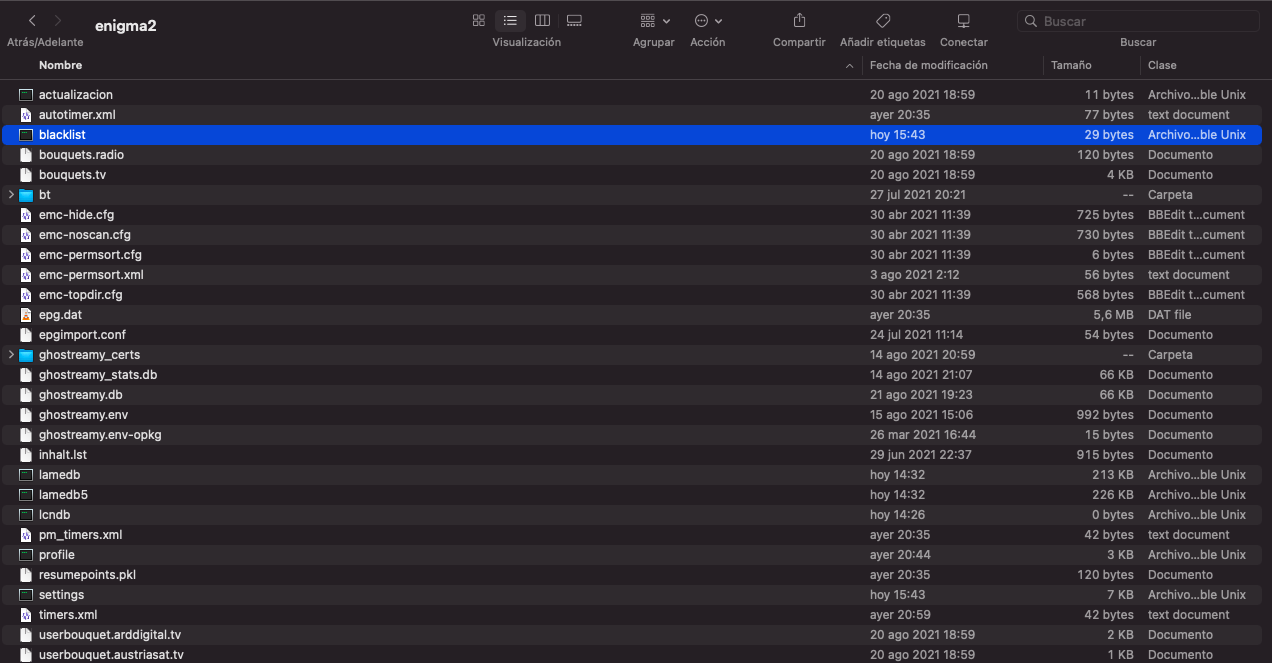
Task: Select the lamedb5 Unix executable icon
Action: (x=26, y=495)
